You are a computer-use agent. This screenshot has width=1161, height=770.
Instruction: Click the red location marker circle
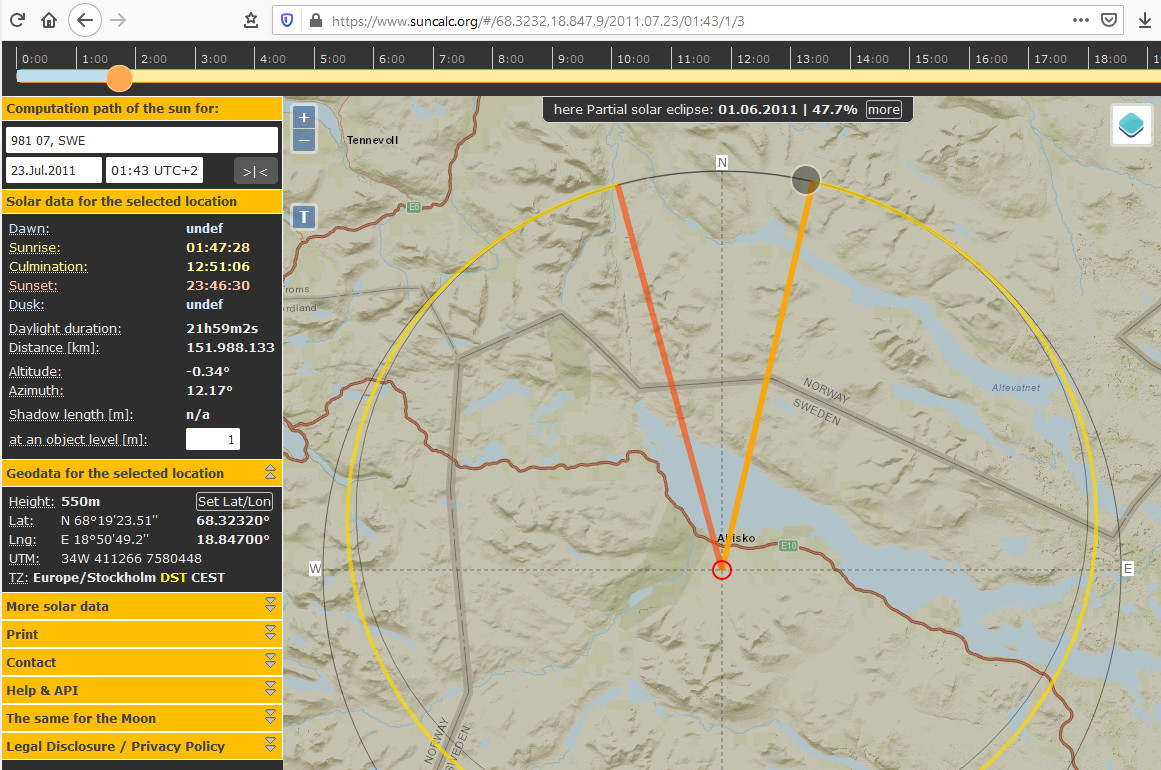722,569
